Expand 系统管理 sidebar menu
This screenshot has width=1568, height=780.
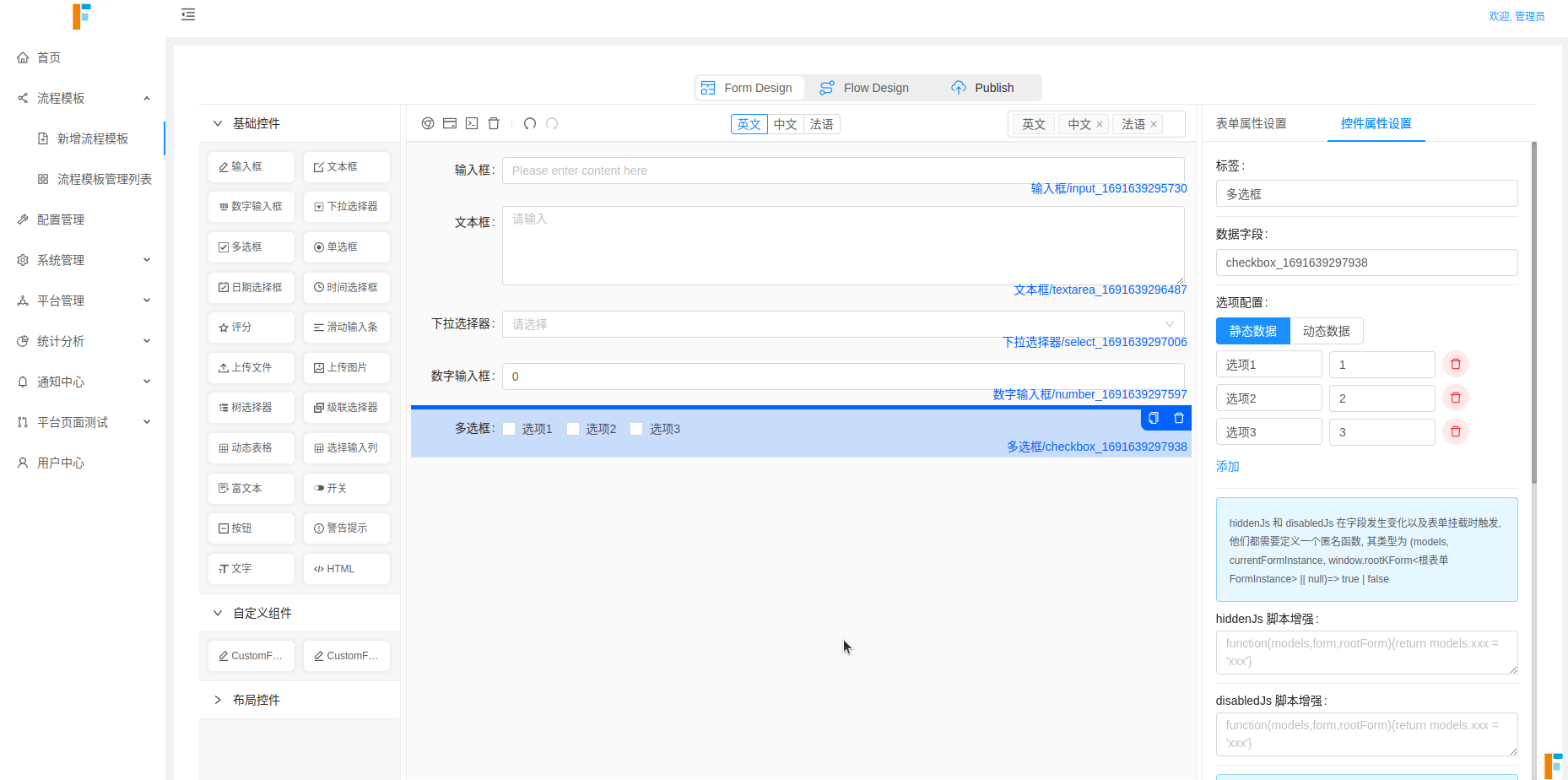point(83,260)
